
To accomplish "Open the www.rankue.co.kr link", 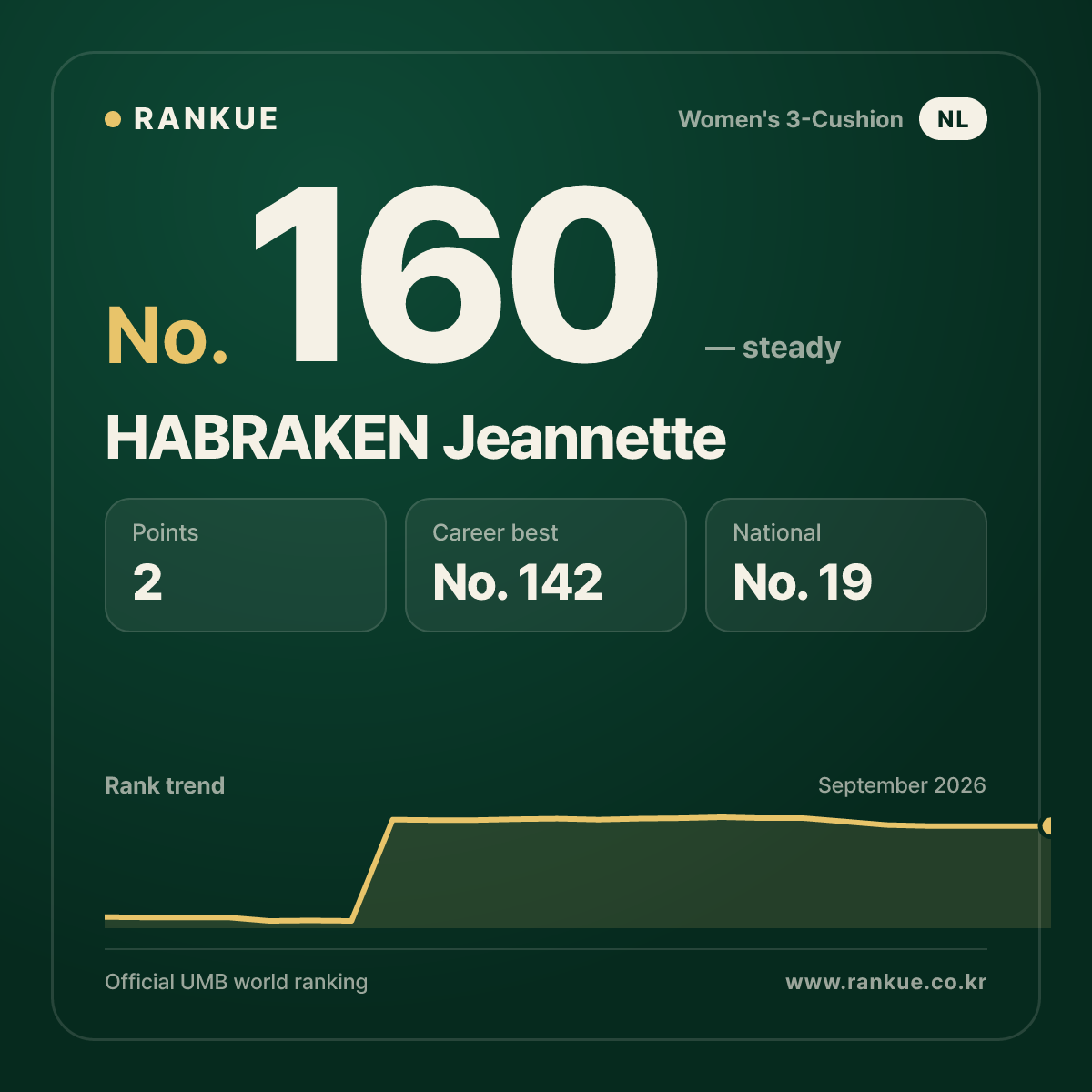I will (886, 982).
